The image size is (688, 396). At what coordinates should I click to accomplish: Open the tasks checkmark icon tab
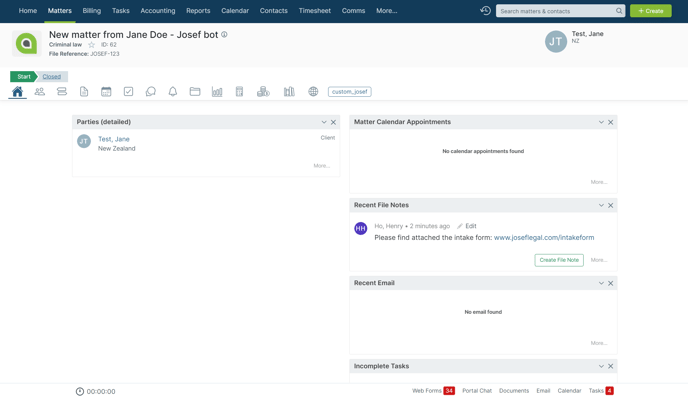[x=129, y=92]
